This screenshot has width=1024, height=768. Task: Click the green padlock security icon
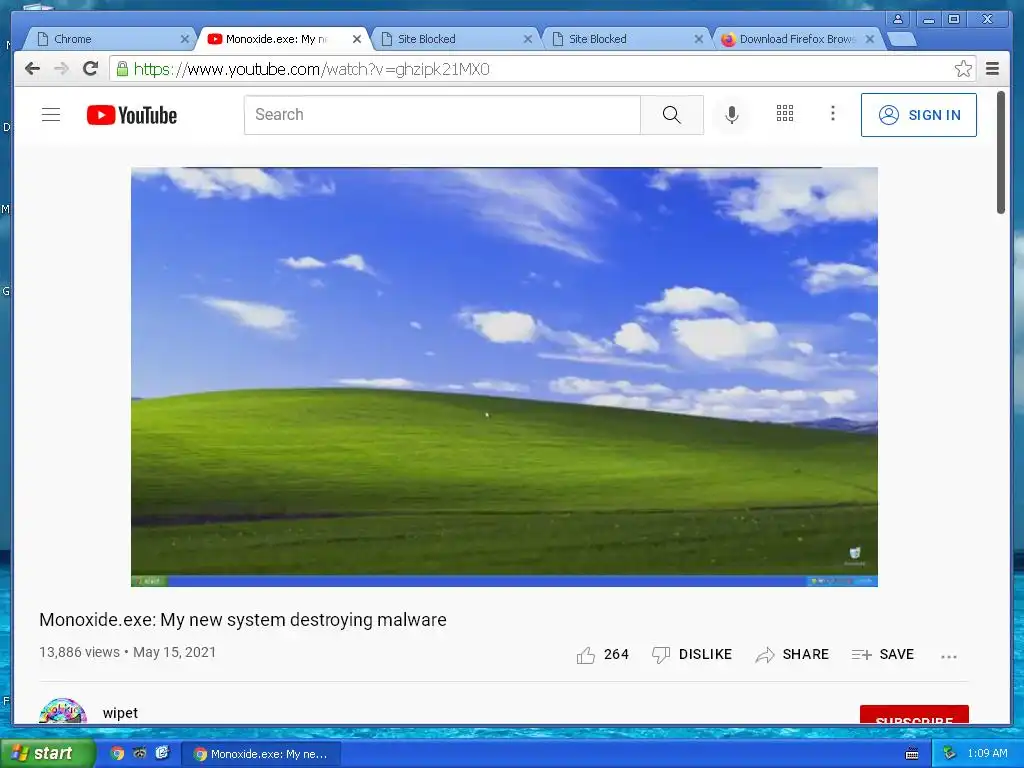coord(122,69)
